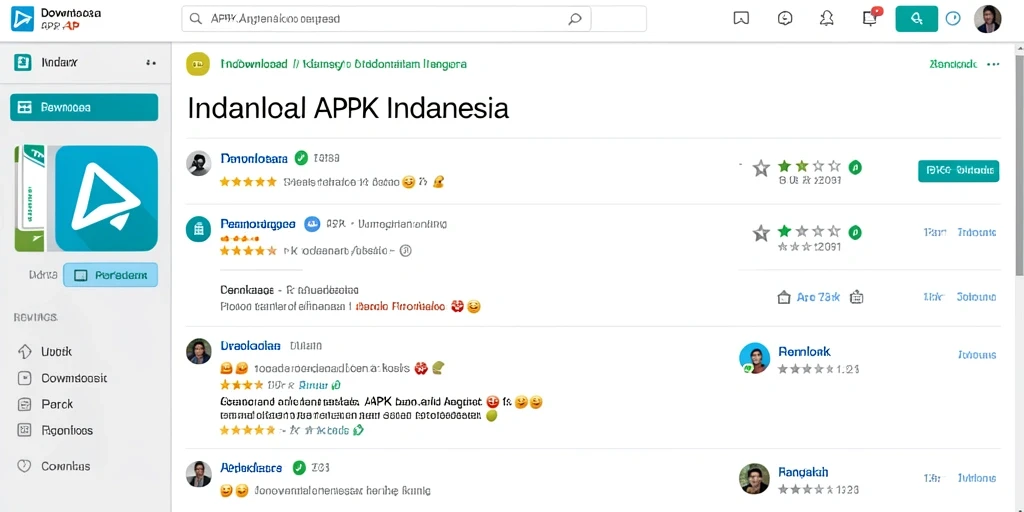Click the magnifier icon inside search field
This screenshot has height=512, width=1024.
(575, 19)
